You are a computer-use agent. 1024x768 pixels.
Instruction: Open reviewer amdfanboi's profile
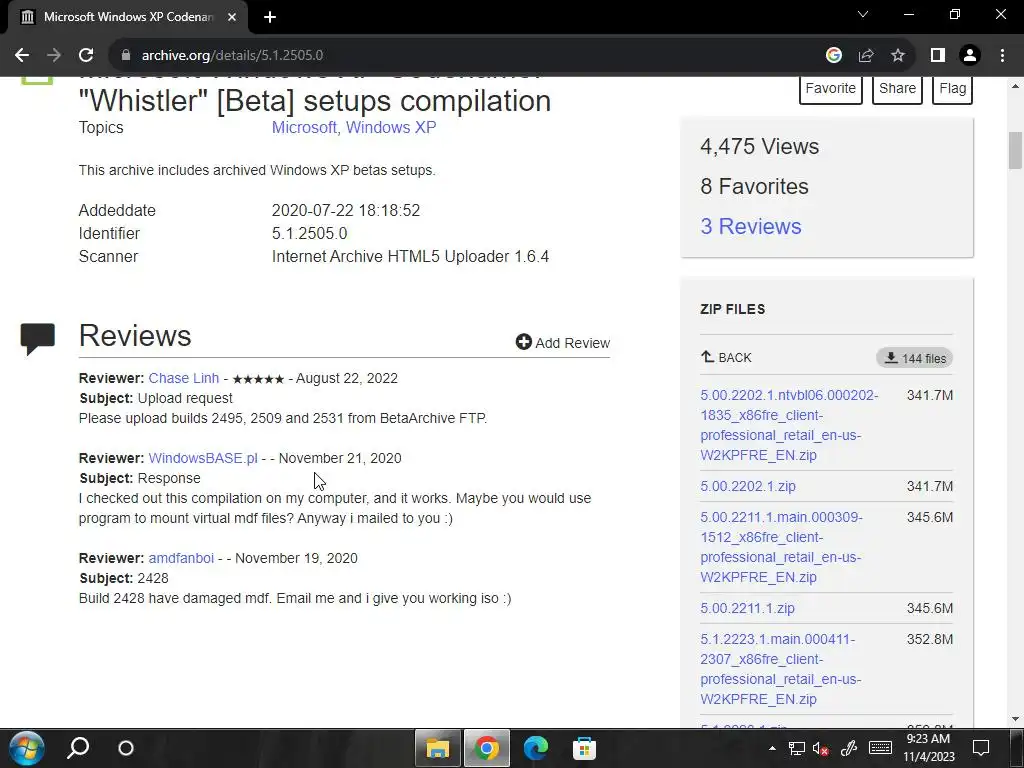coord(181,558)
